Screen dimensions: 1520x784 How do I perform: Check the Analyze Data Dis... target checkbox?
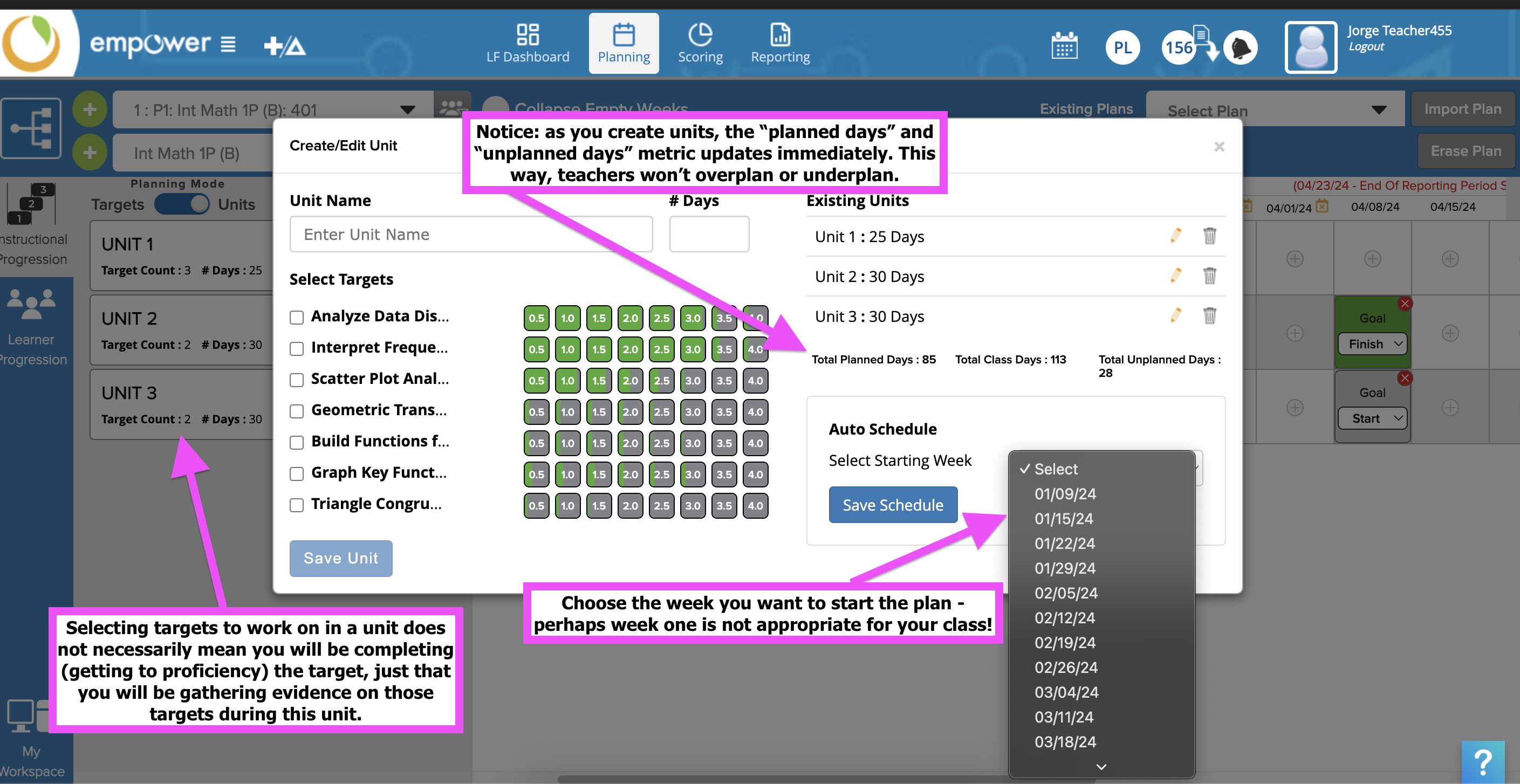297,318
